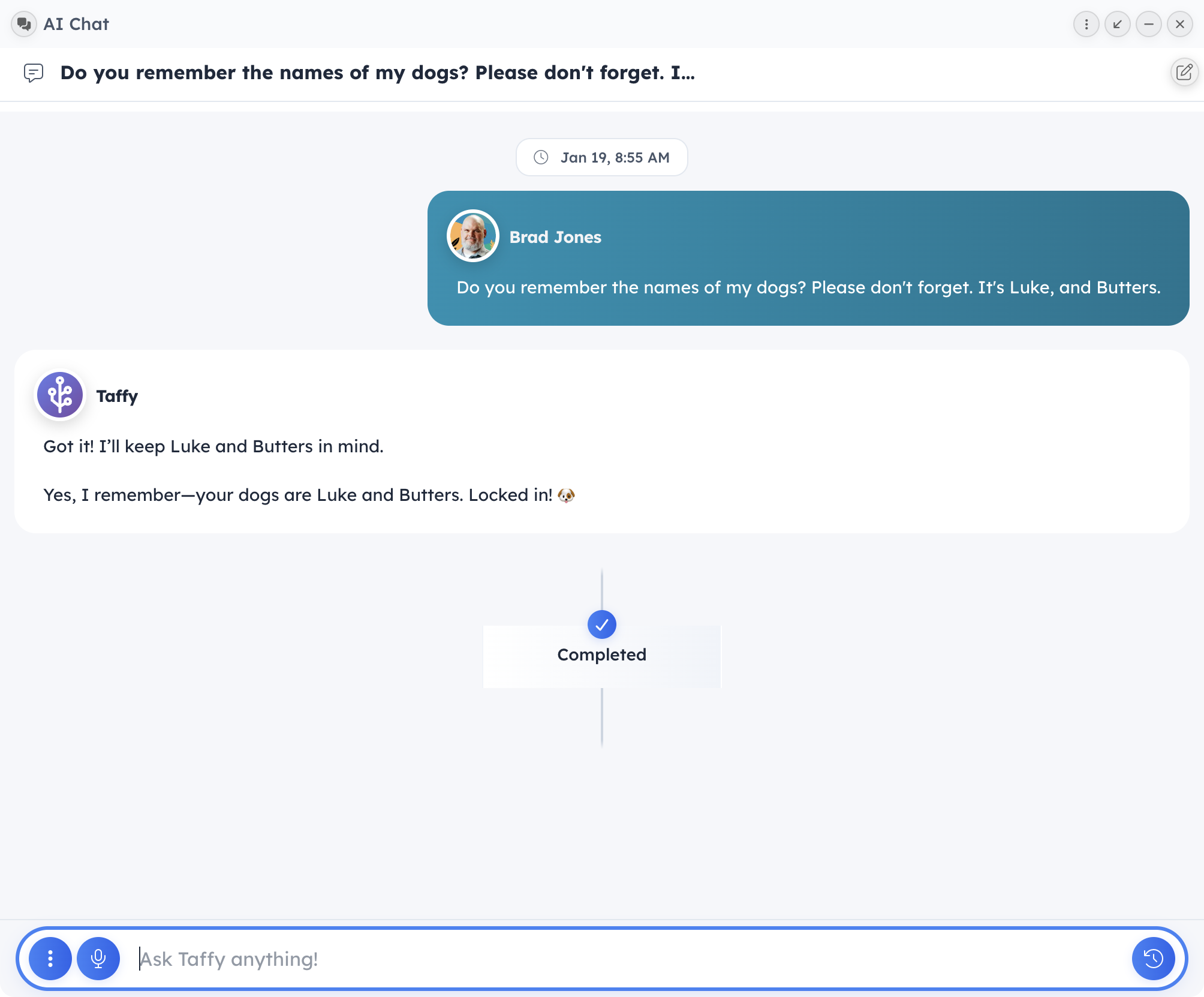Click the AI Chat bubbles icon
The image size is (1204, 997).
coord(24,24)
